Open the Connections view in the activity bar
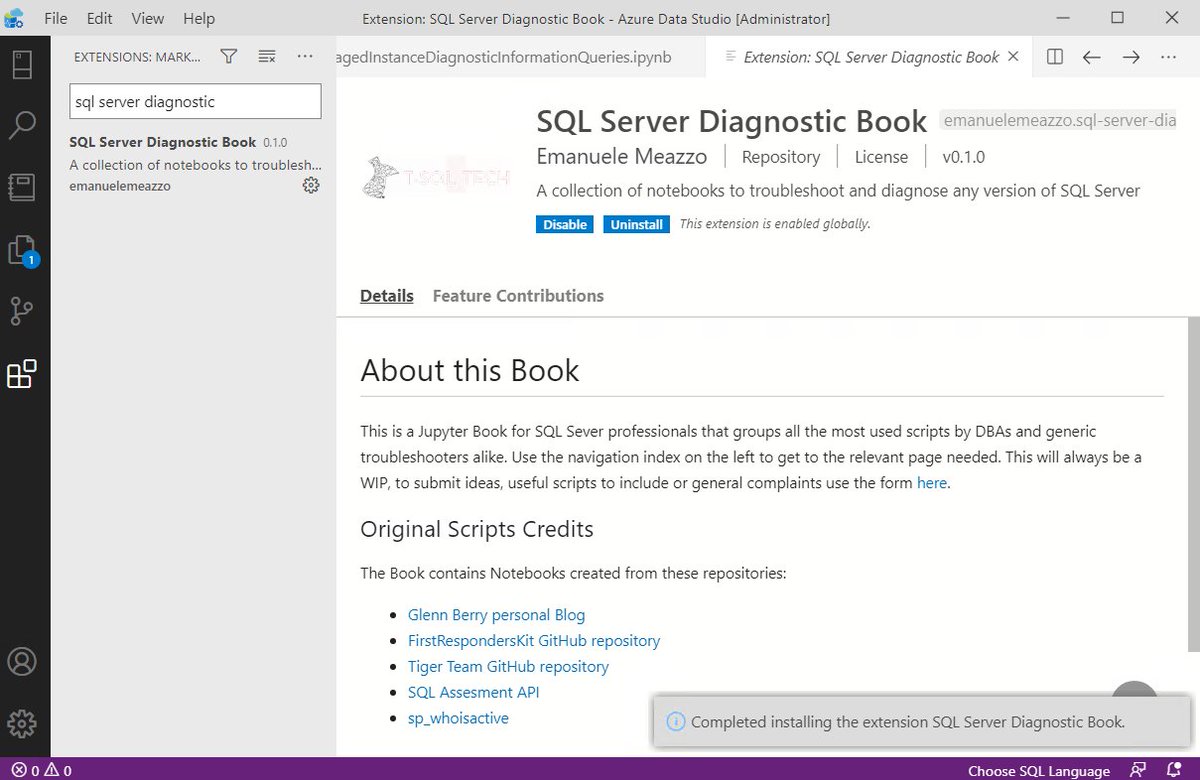 tap(22, 65)
